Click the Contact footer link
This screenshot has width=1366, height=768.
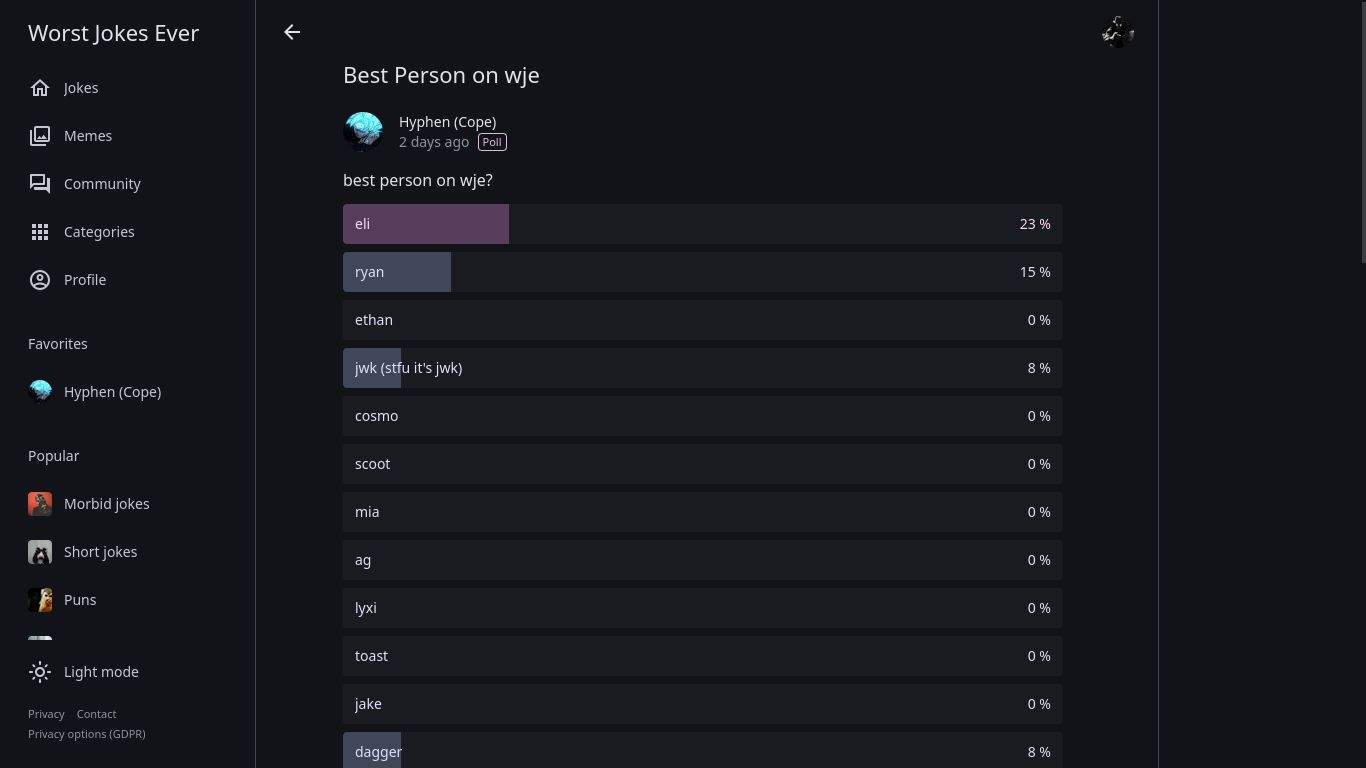(x=96, y=714)
